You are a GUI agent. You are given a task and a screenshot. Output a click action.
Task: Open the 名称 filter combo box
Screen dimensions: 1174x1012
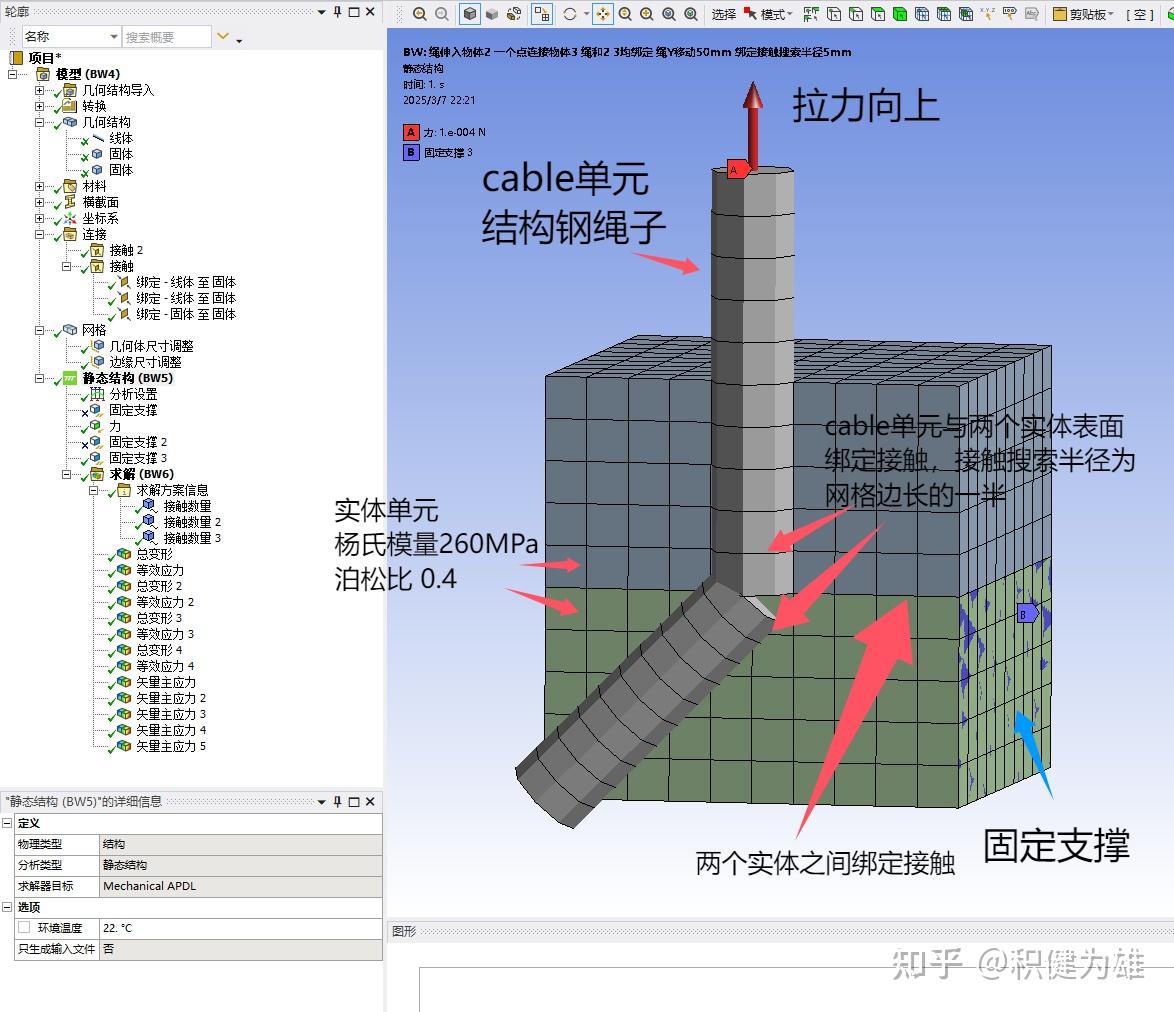[x=70, y=37]
